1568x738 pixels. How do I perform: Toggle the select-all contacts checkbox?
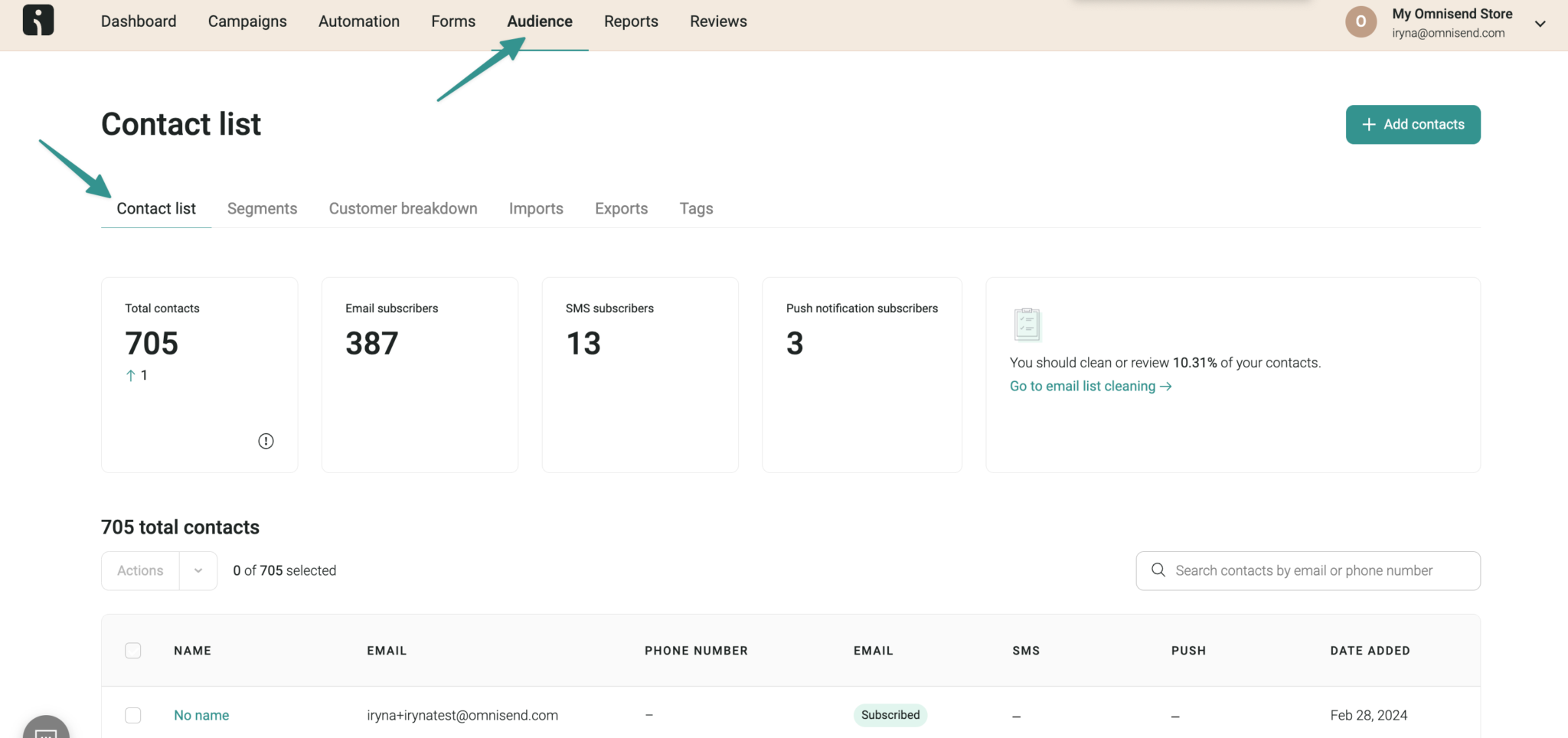tap(133, 651)
